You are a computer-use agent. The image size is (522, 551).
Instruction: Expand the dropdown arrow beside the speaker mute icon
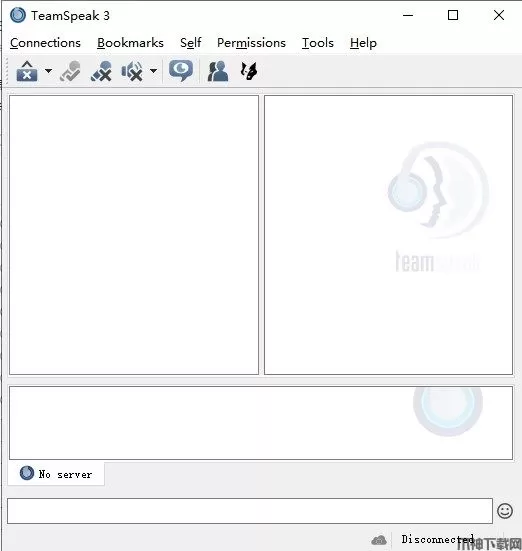[153, 71]
